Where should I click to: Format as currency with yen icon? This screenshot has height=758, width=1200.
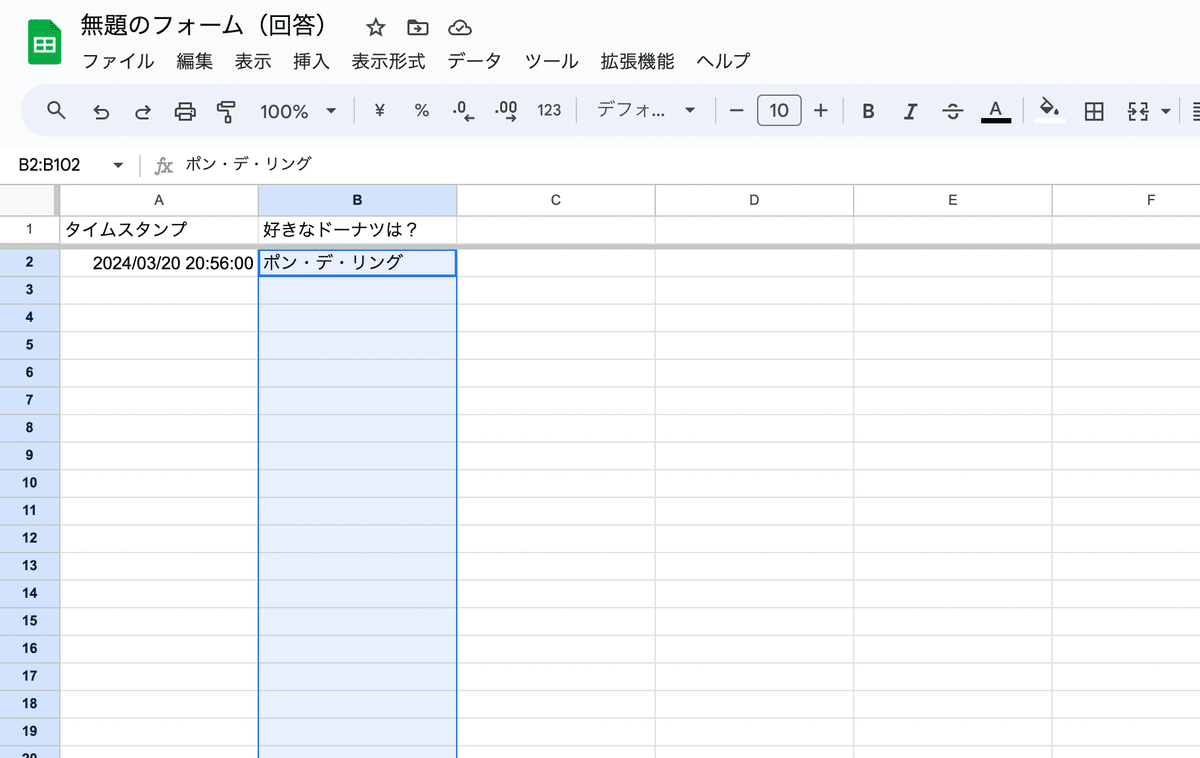click(x=379, y=111)
